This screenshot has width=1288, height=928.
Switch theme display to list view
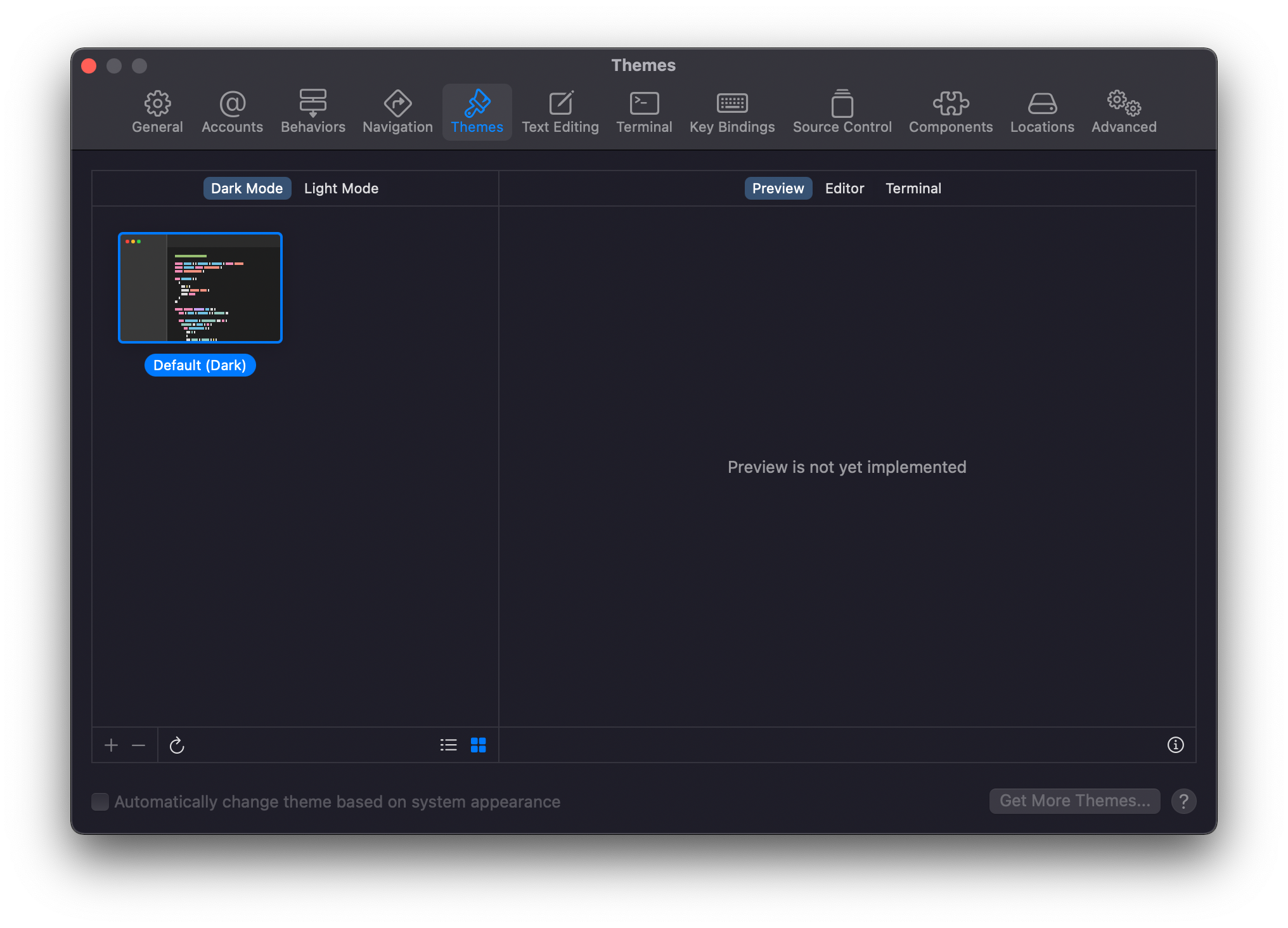(x=448, y=745)
